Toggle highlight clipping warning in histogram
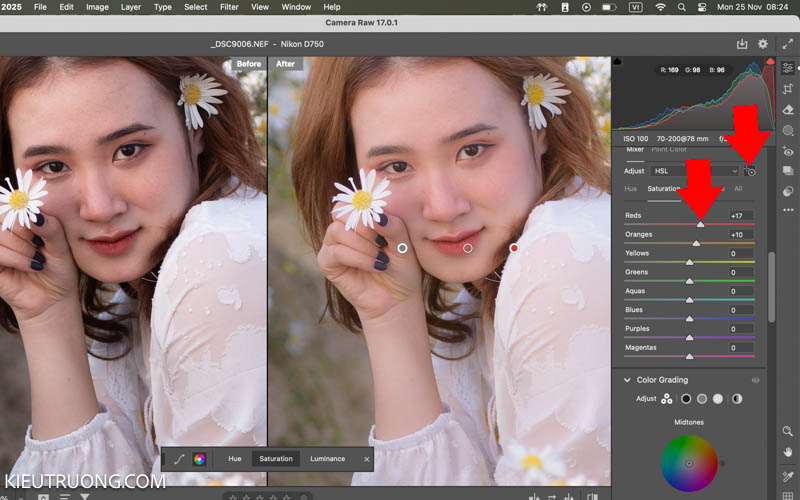Screen dimensions: 800x500 770,62
